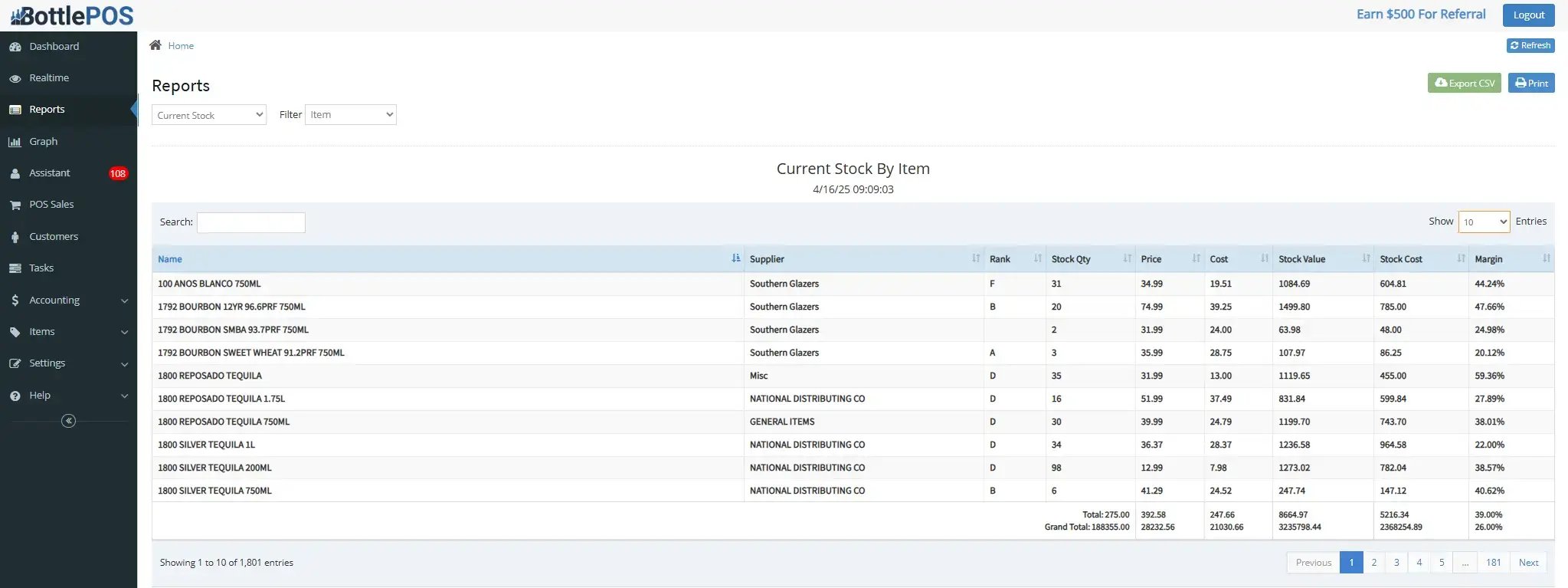
Task: Open the Filter Item dropdown
Action: (x=351, y=115)
